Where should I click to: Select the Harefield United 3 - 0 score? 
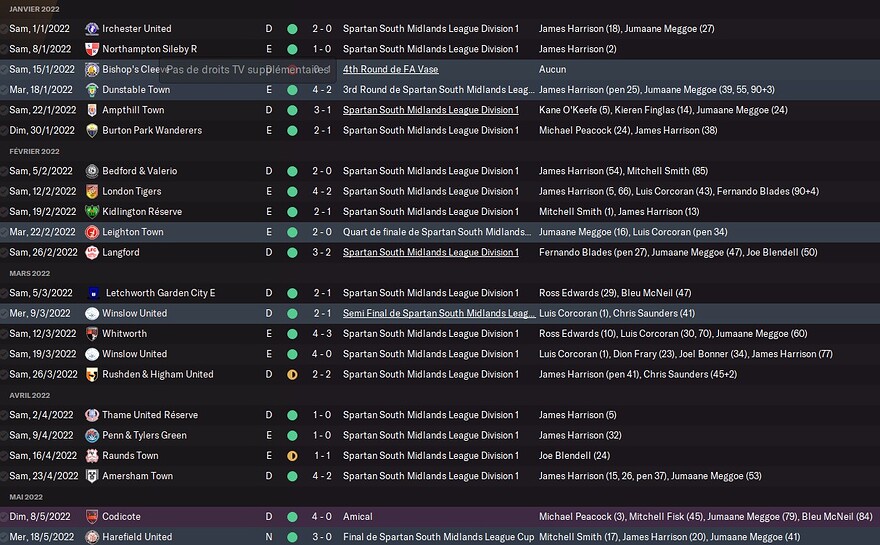pyautogui.click(x=322, y=537)
